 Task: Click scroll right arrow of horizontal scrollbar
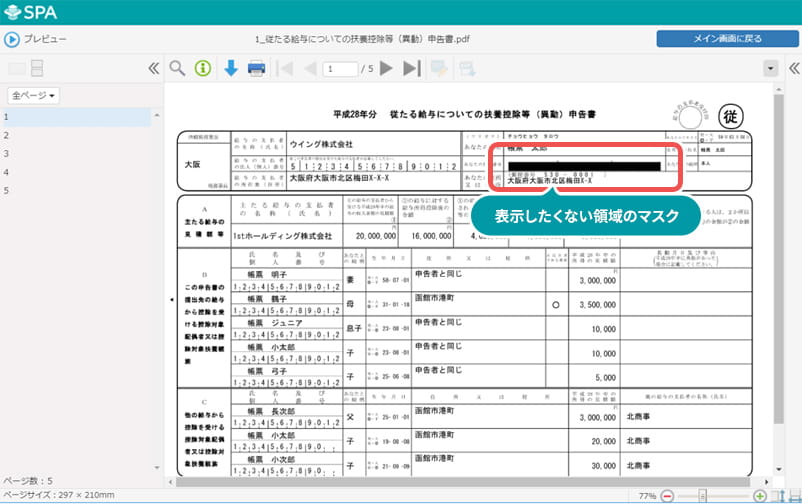coord(766,482)
